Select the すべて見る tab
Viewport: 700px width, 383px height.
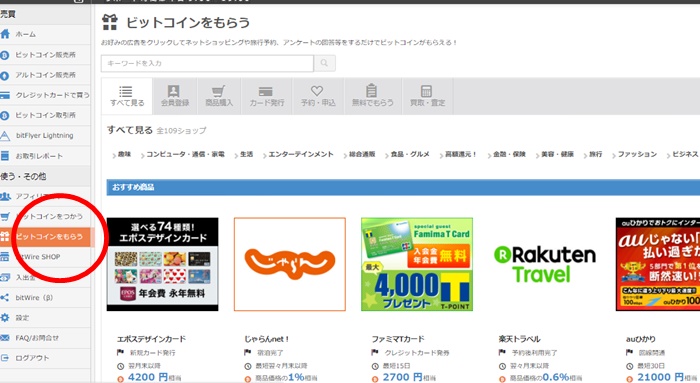(127, 96)
